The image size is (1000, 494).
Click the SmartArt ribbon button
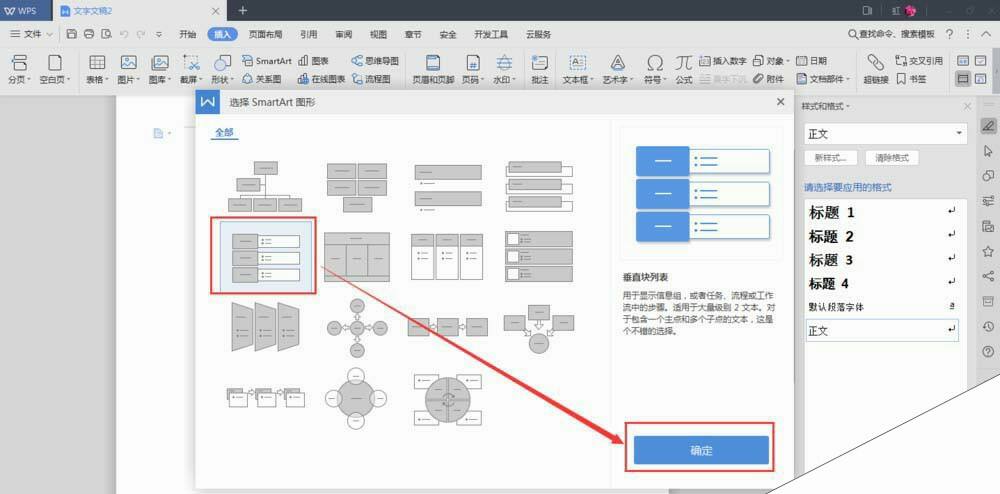(267, 61)
